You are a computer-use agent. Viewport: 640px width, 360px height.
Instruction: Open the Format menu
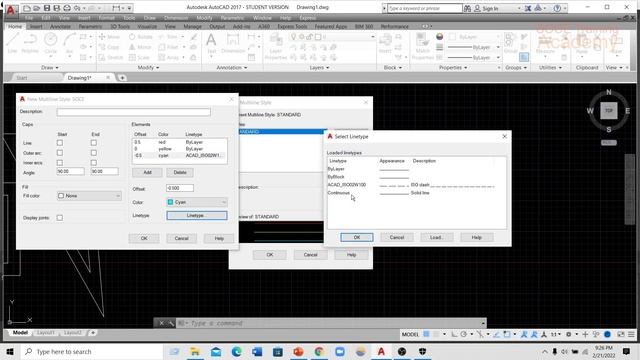[x=107, y=18]
